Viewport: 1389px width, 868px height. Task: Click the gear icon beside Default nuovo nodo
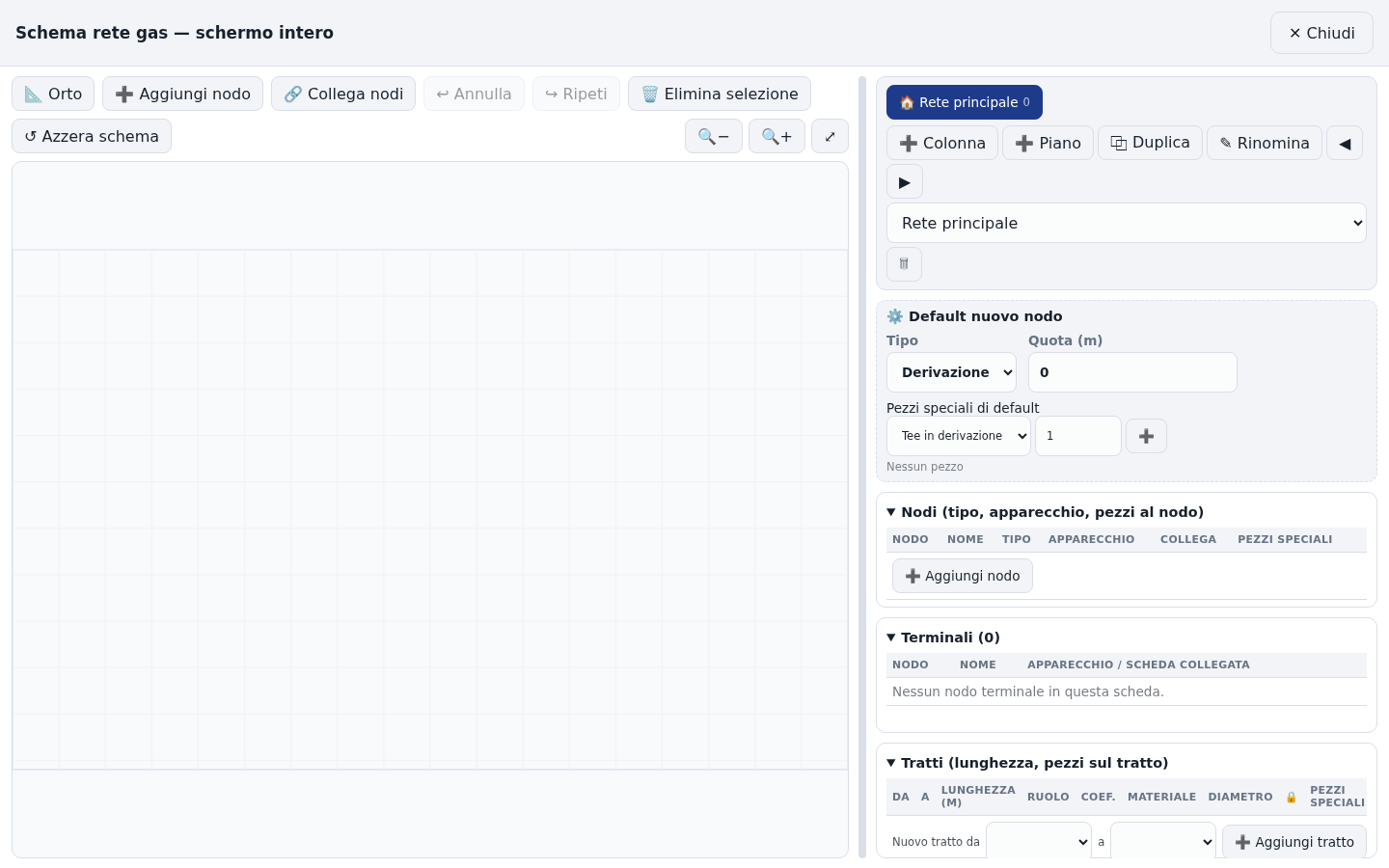(x=895, y=316)
